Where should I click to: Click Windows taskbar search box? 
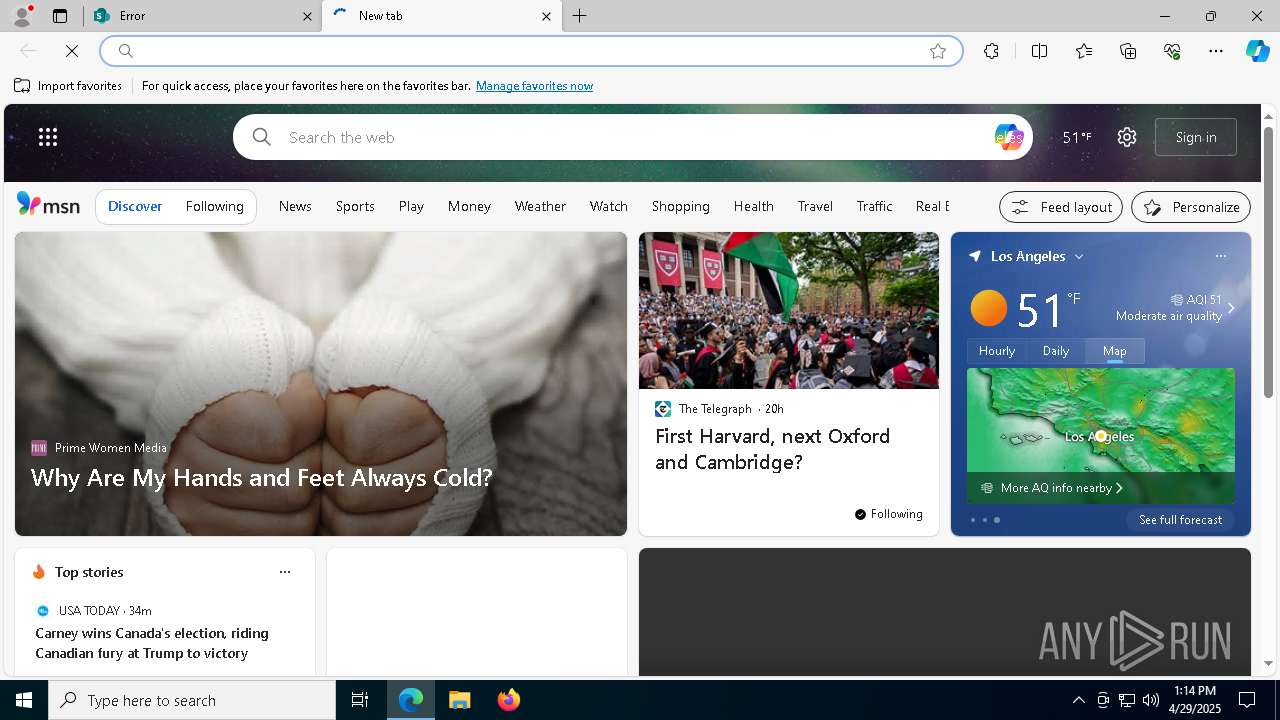click(x=192, y=700)
